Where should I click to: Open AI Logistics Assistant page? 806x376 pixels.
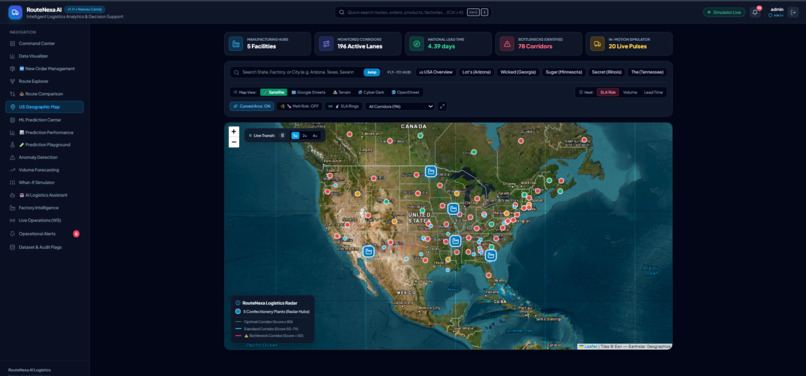(x=44, y=195)
